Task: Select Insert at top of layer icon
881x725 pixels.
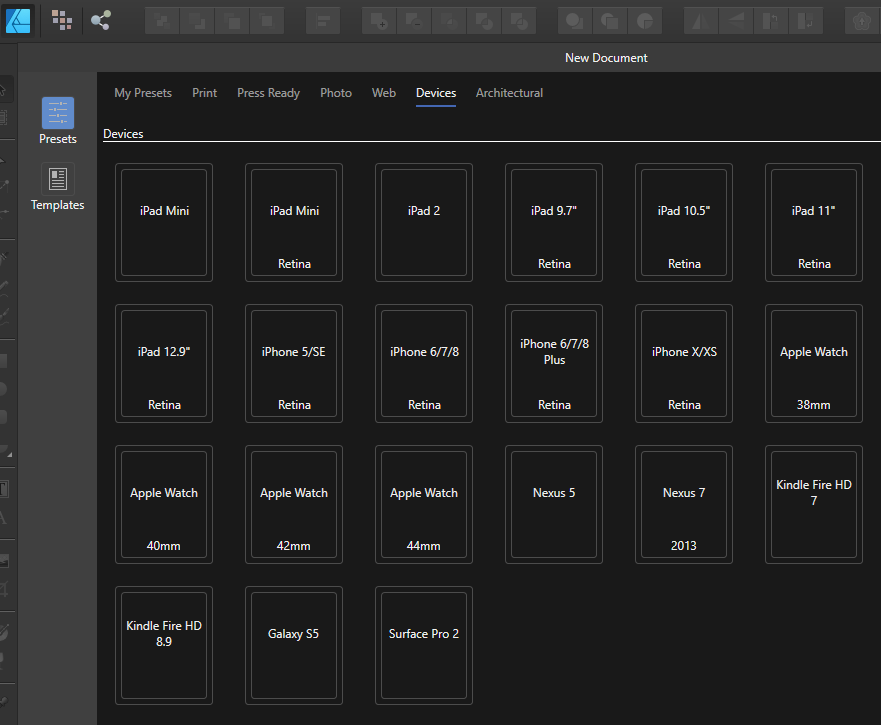Action: point(610,21)
